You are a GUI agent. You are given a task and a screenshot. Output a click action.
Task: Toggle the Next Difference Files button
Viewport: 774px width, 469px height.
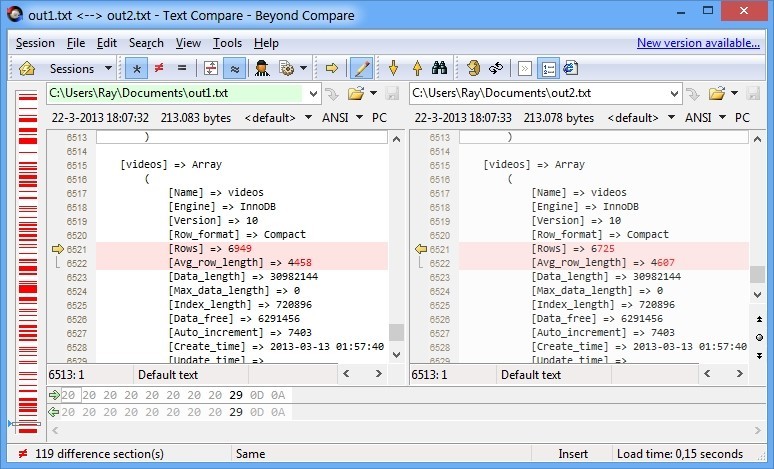(525, 69)
